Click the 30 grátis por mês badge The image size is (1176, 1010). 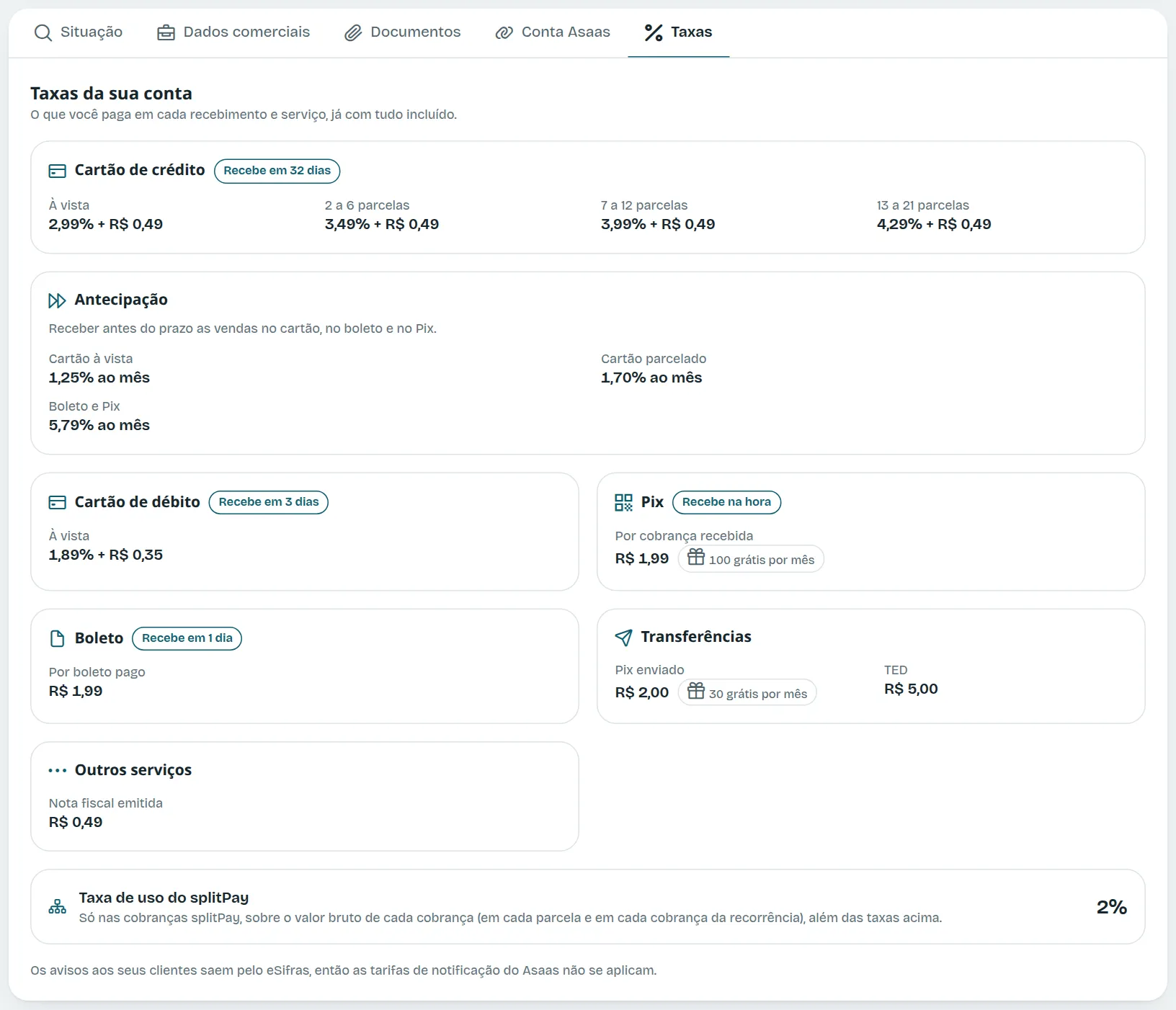747,692
